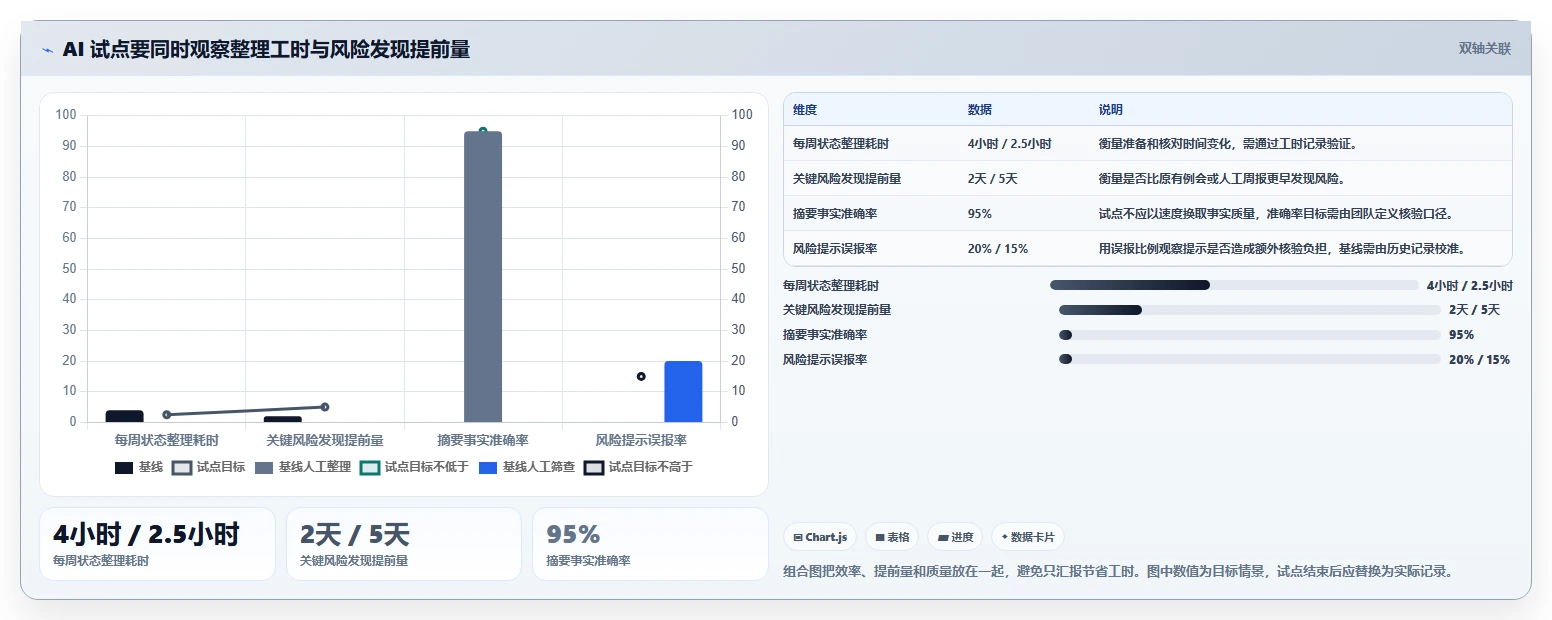
Task: Click the 摘要事实准确率 progress bar
Action: (x=1249, y=335)
